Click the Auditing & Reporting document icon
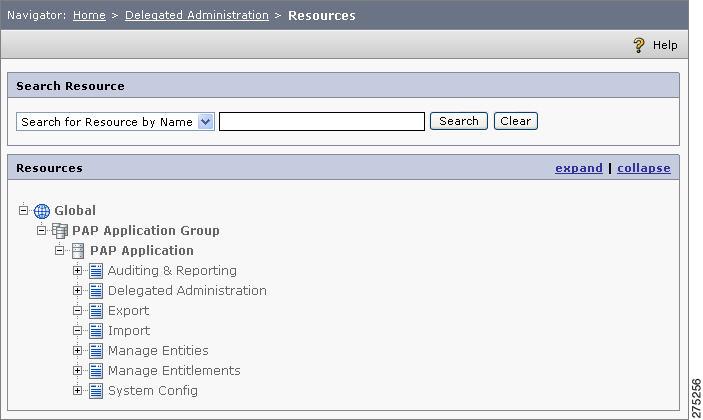The height and width of the screenshot is (420, 703). [96, 271]
